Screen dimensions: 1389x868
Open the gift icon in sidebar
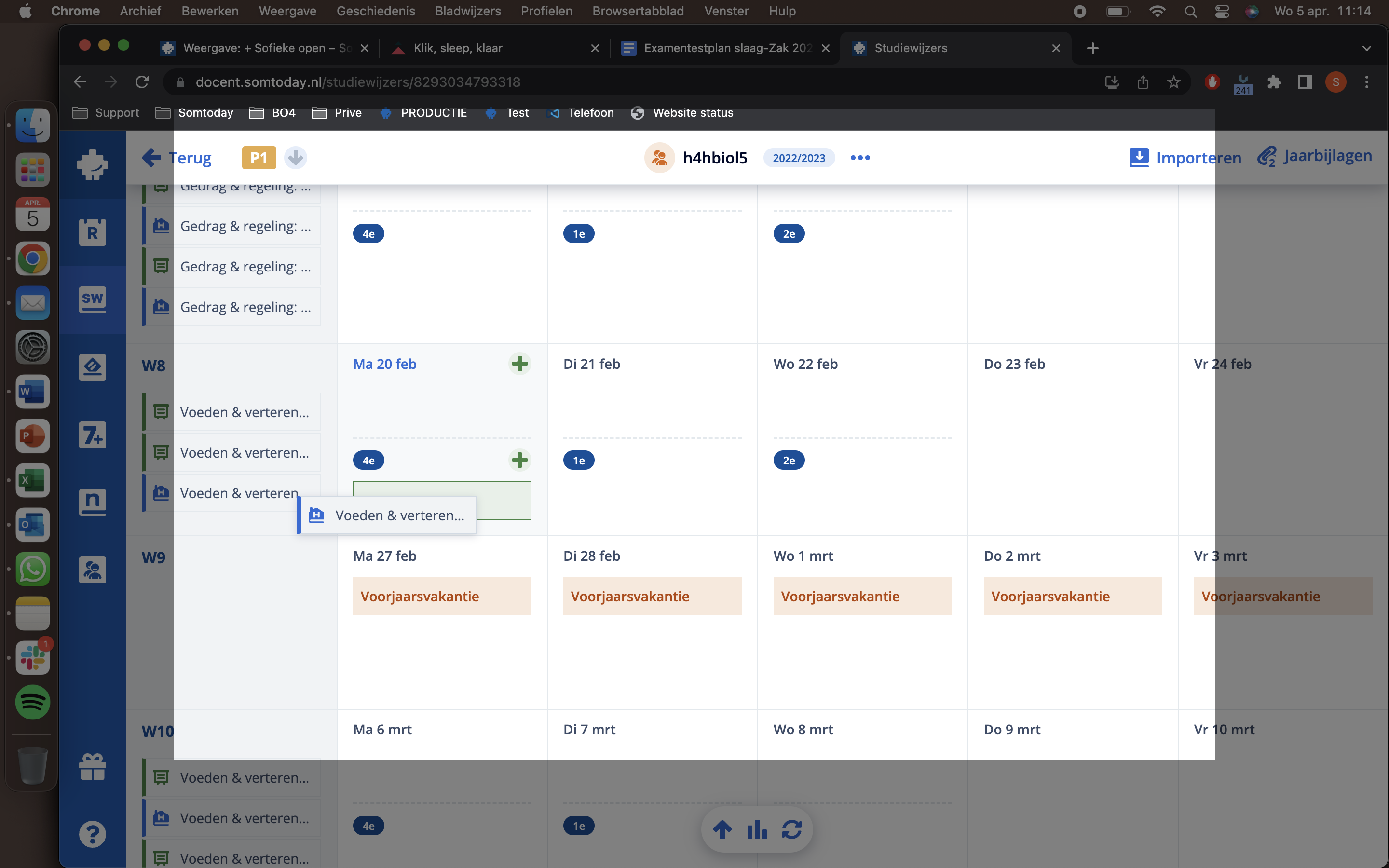(93, 766)
